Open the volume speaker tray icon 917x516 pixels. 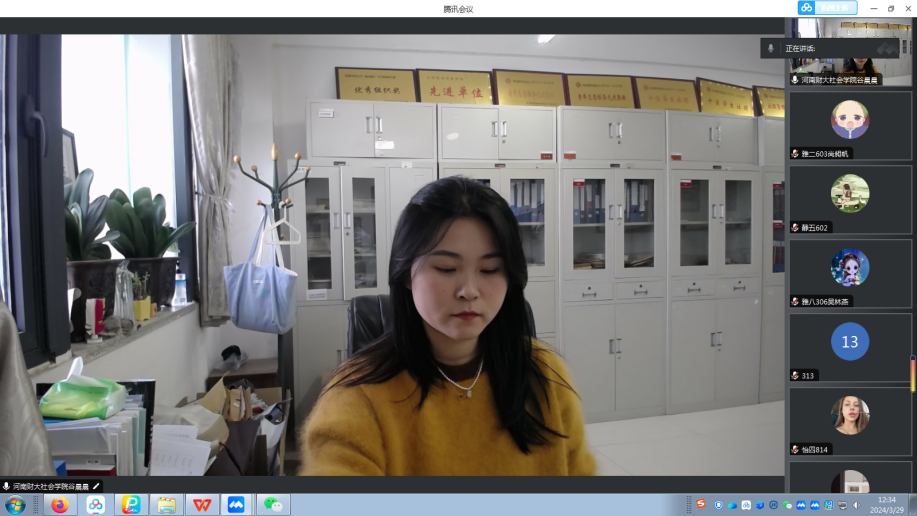856,505
